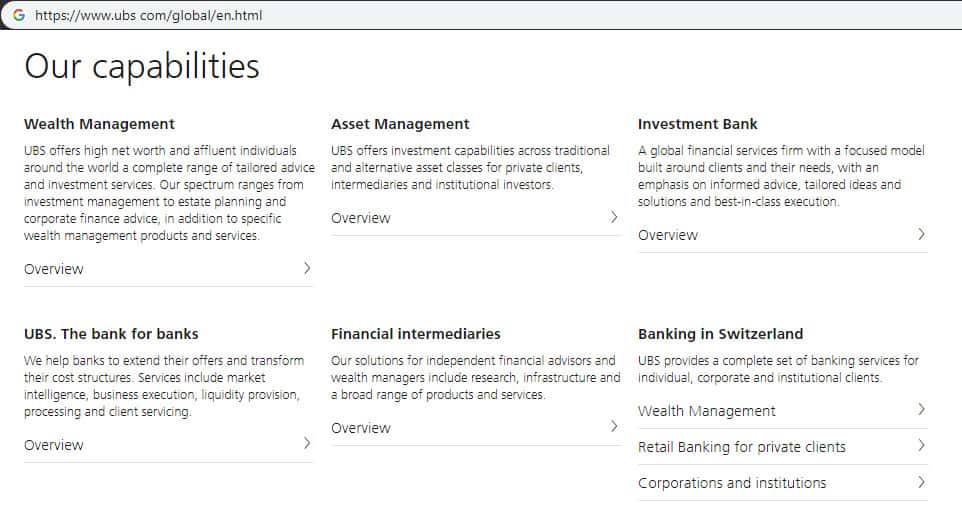Click the Asset Management Overview chevron arrow
962x512 pixels.
coord(614,217)
